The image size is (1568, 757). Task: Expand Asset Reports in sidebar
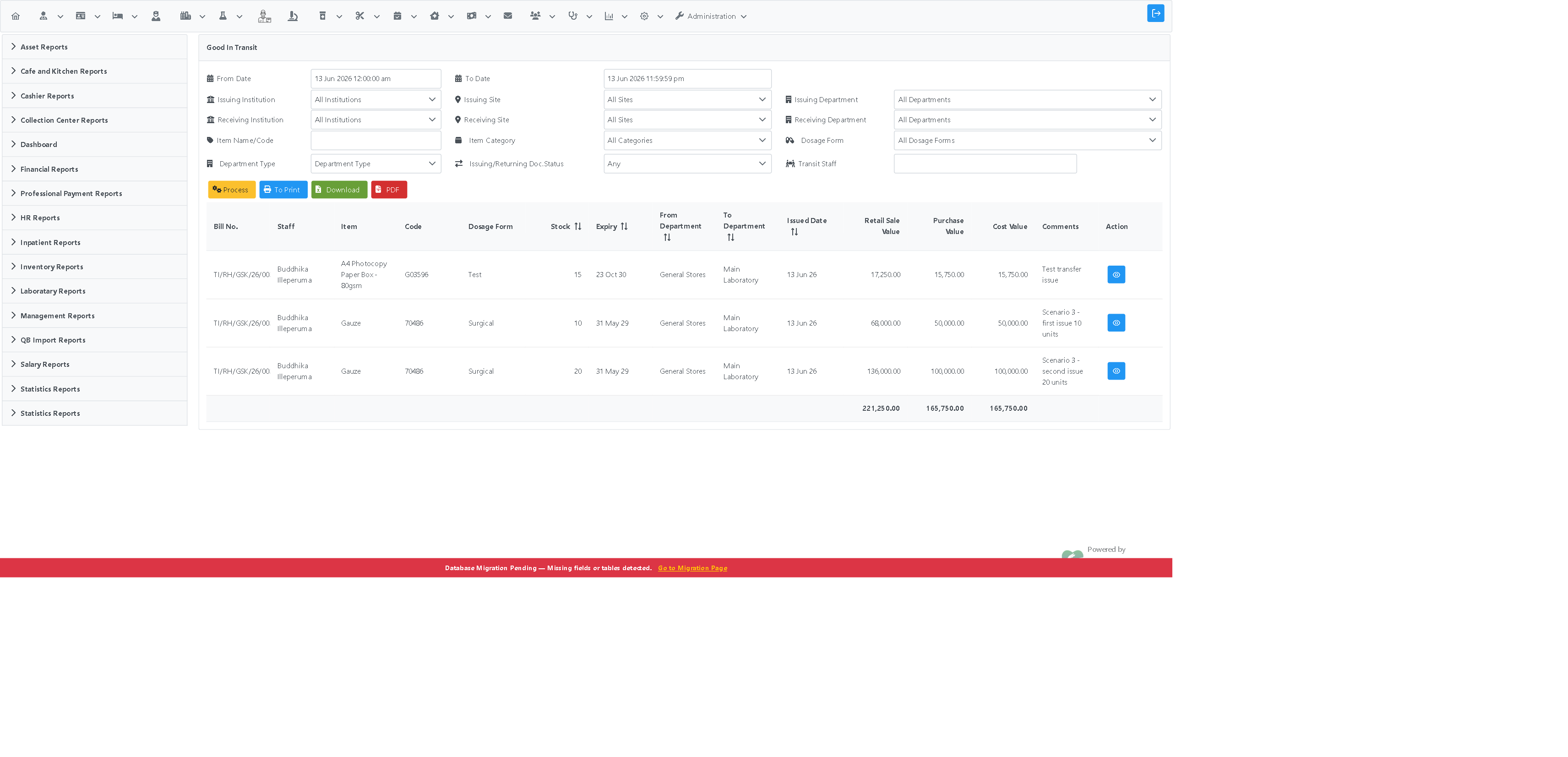pyautogui.click(x=95, y=47)
